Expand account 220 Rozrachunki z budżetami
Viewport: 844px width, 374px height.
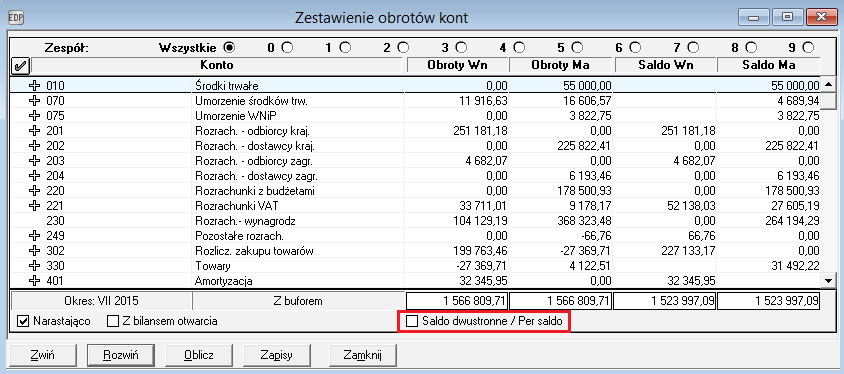(x=35, y=190)
